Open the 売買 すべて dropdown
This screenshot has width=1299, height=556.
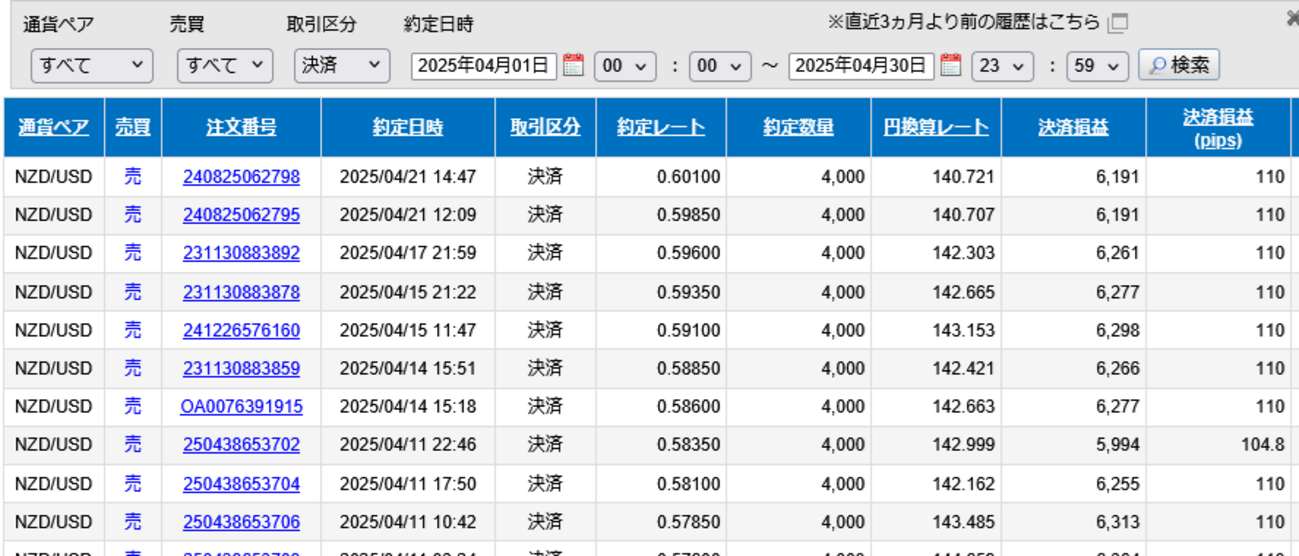tap(225, 66)
